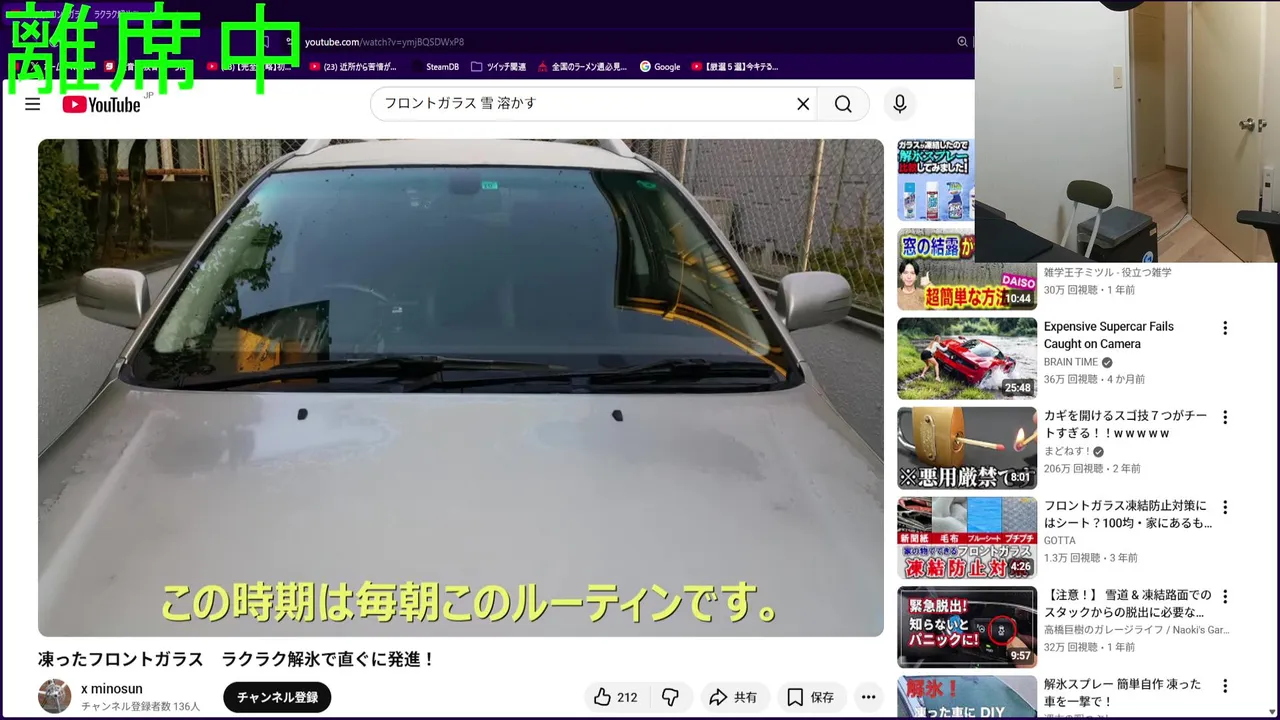
Task: Click the 雑学王子ミツル・役立つ雑学 channel name
Action: [x=1108, y=272]
